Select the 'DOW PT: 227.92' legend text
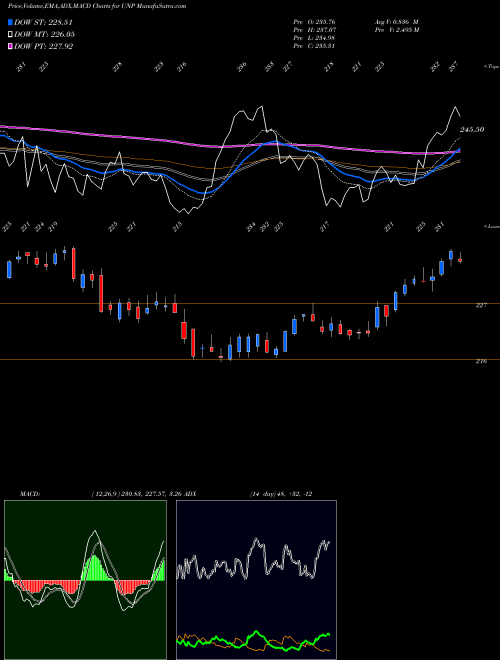Screen dimensions: 500x660 (x=44, y=46)
